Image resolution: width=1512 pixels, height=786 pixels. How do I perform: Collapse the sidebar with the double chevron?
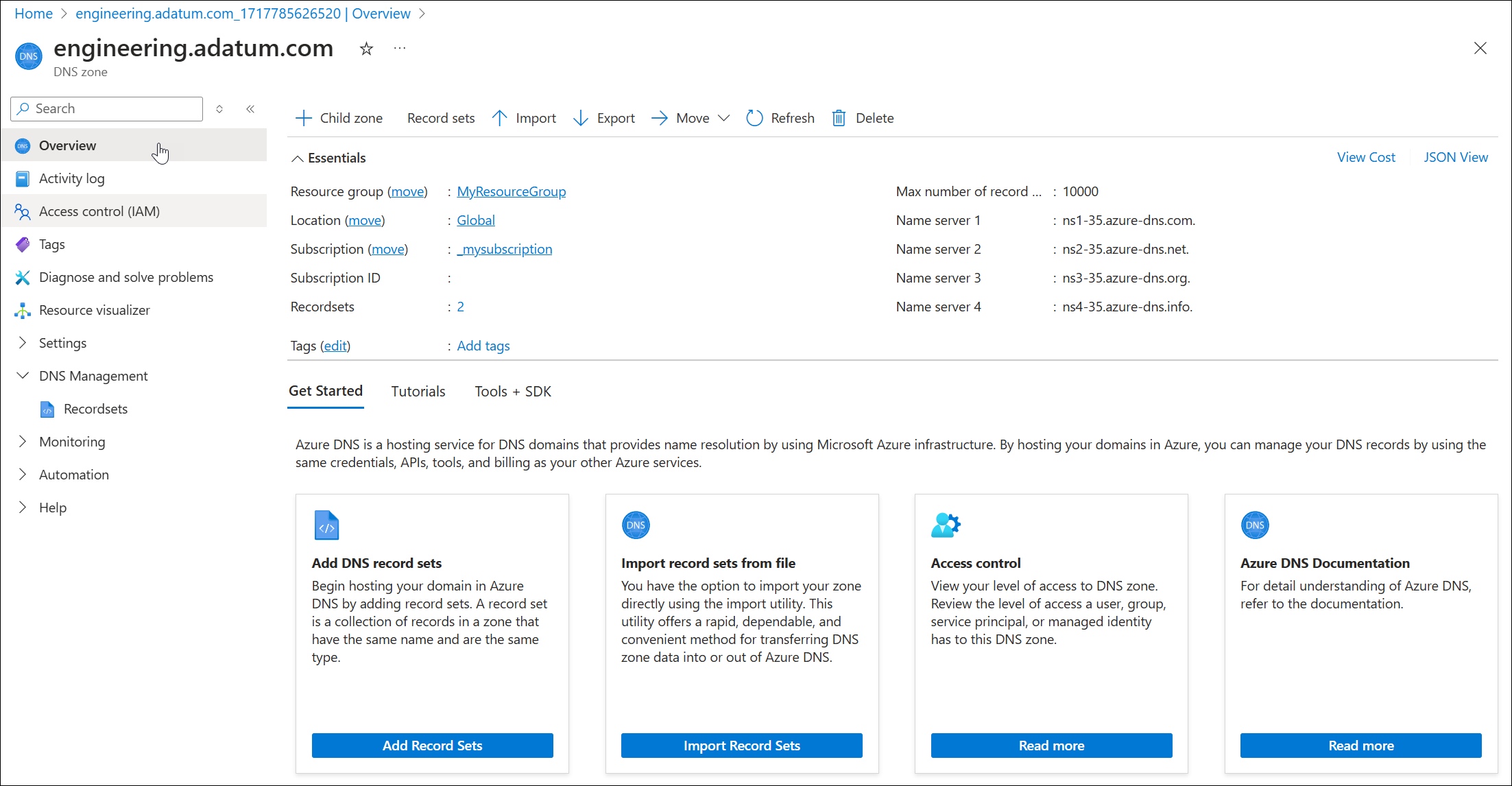coord(251,109)
